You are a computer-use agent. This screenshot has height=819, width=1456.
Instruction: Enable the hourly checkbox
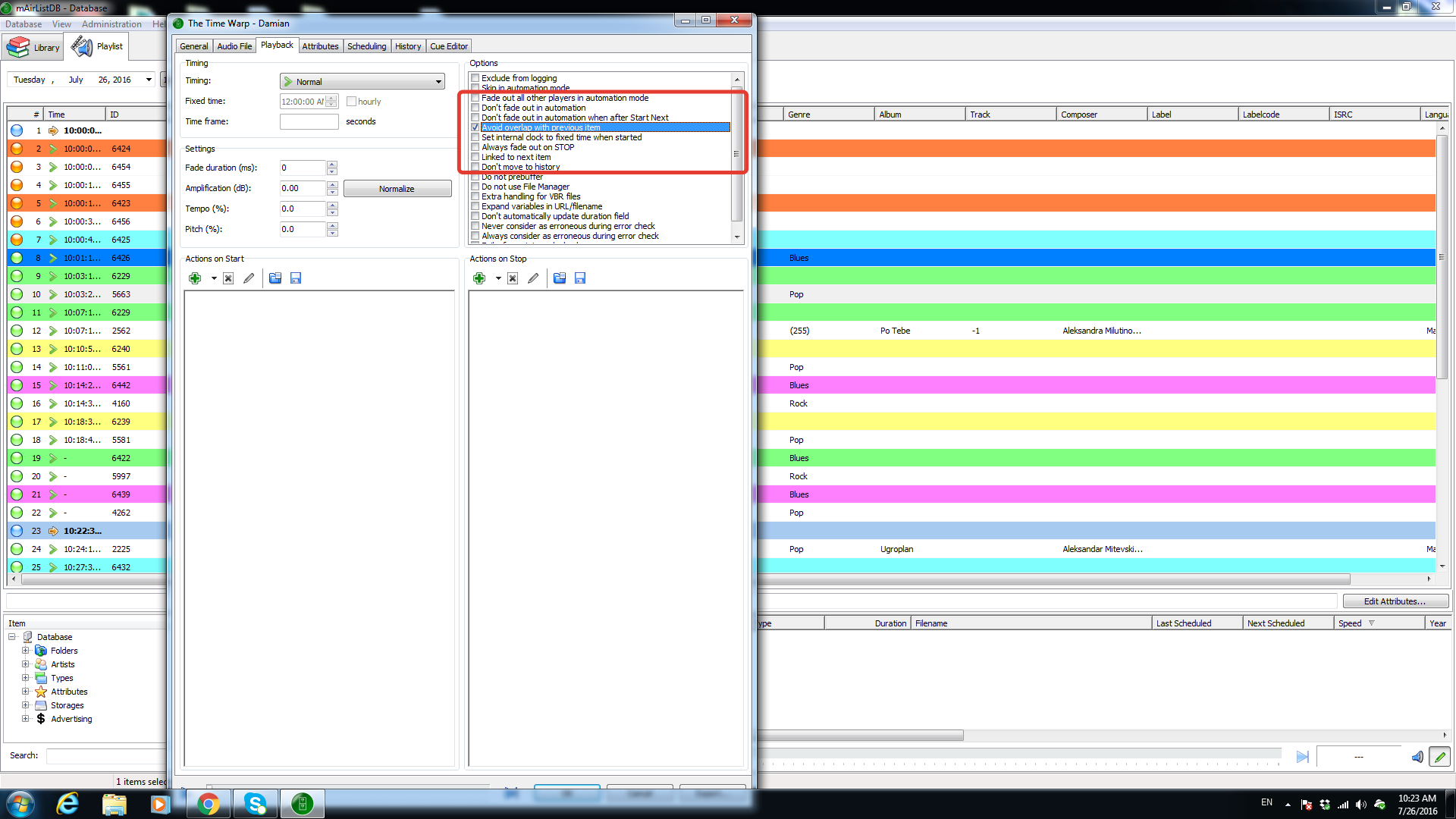coord(352,102)
